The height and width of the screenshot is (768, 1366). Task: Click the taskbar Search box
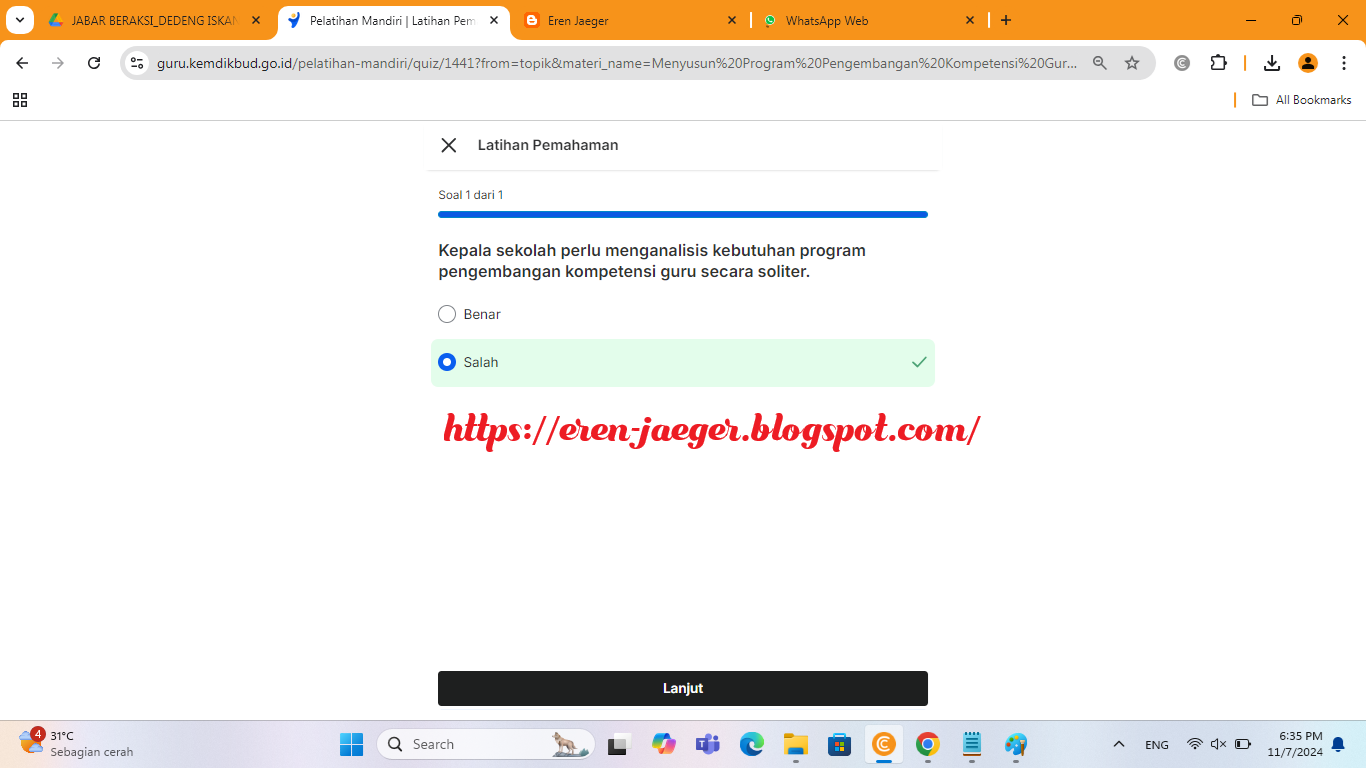[x=486, y=744]
